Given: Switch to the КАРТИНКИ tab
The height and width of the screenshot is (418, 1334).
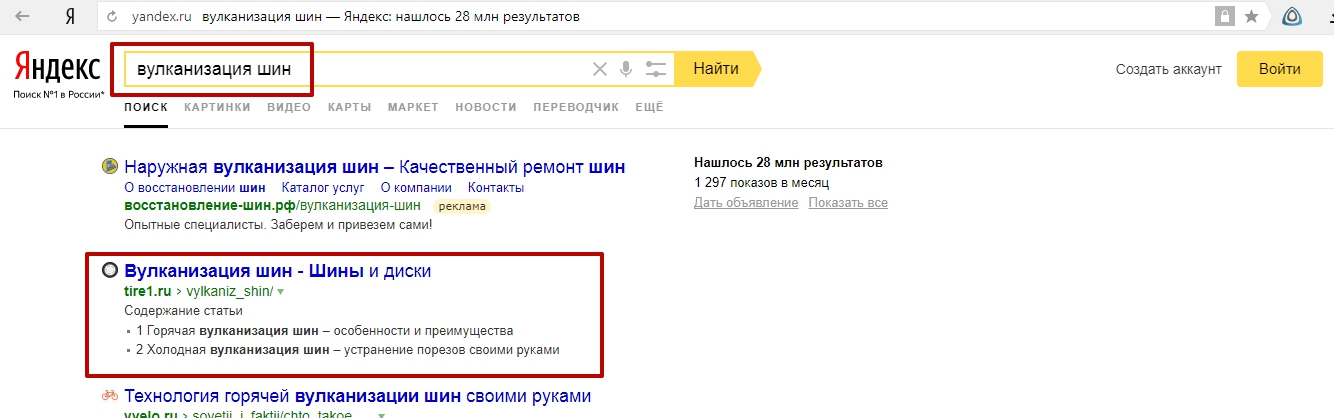Looking at the screenshot, I should (217, 107).
